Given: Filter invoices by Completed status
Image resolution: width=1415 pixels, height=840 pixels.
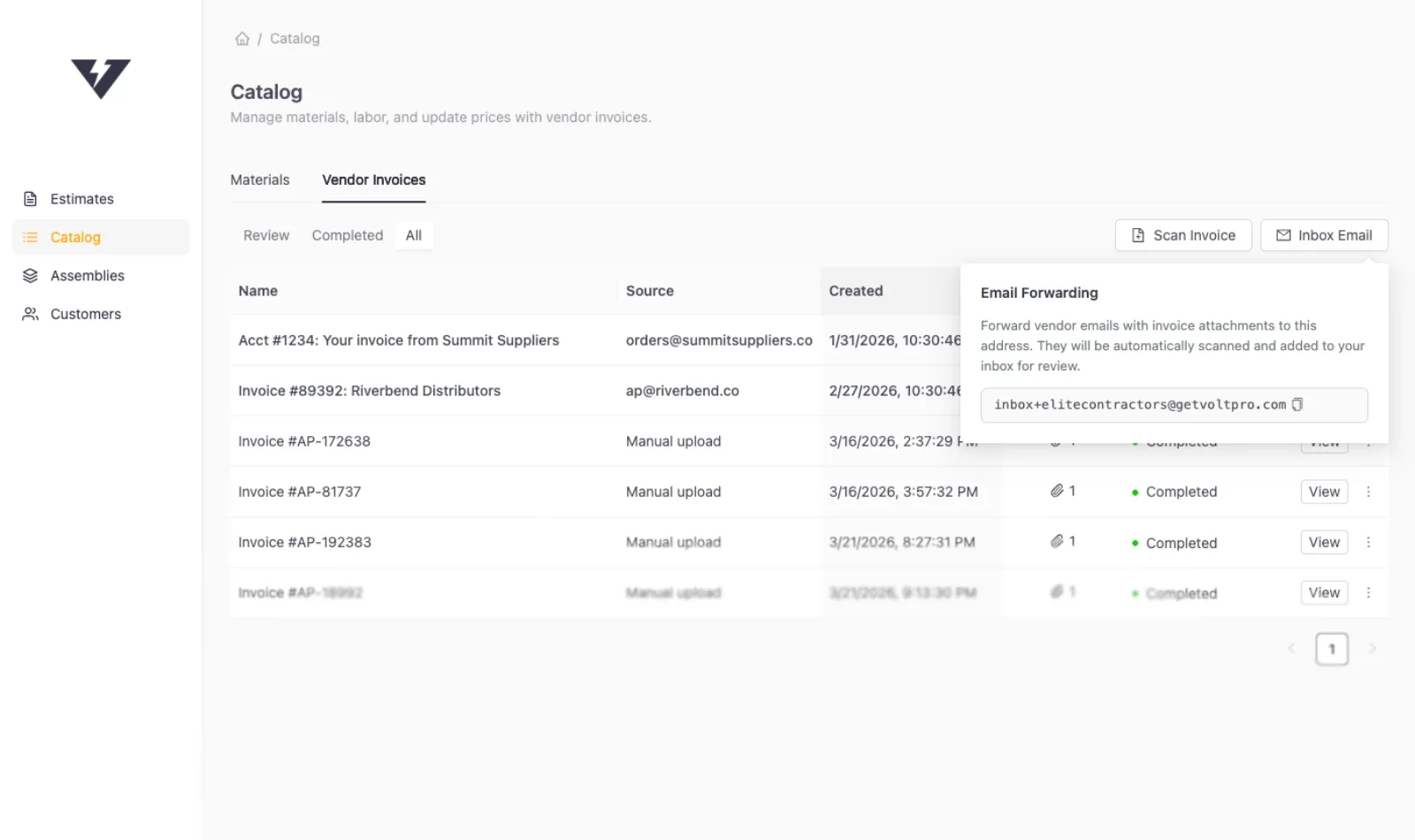Looking at the screenshot, I should coord(347,235).
